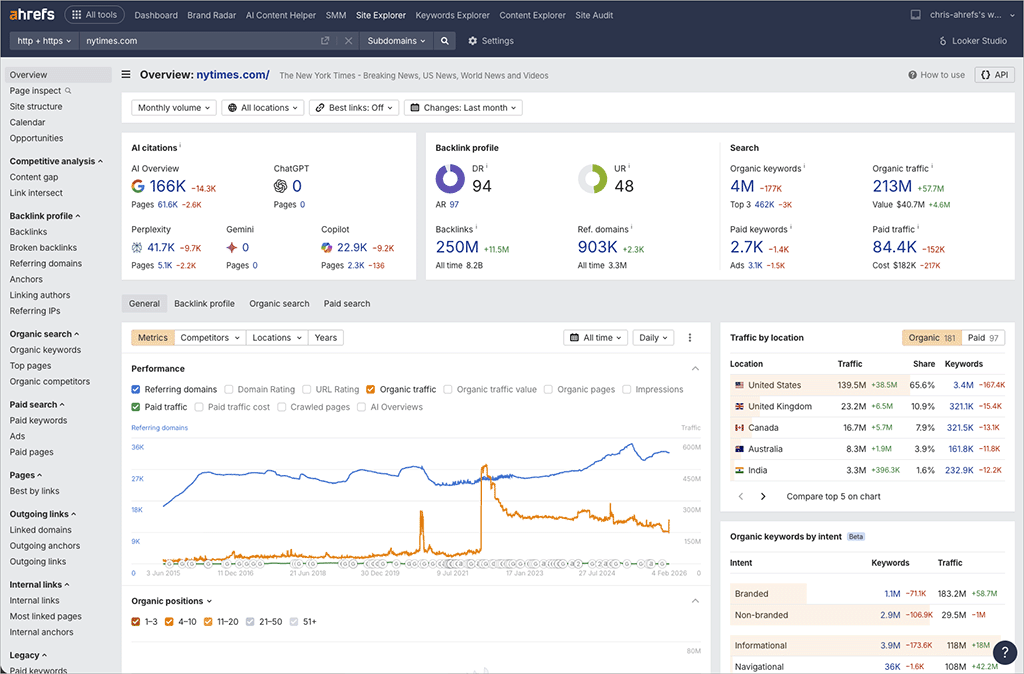Enable the Domain Rating checkbox

pos(227,389)
